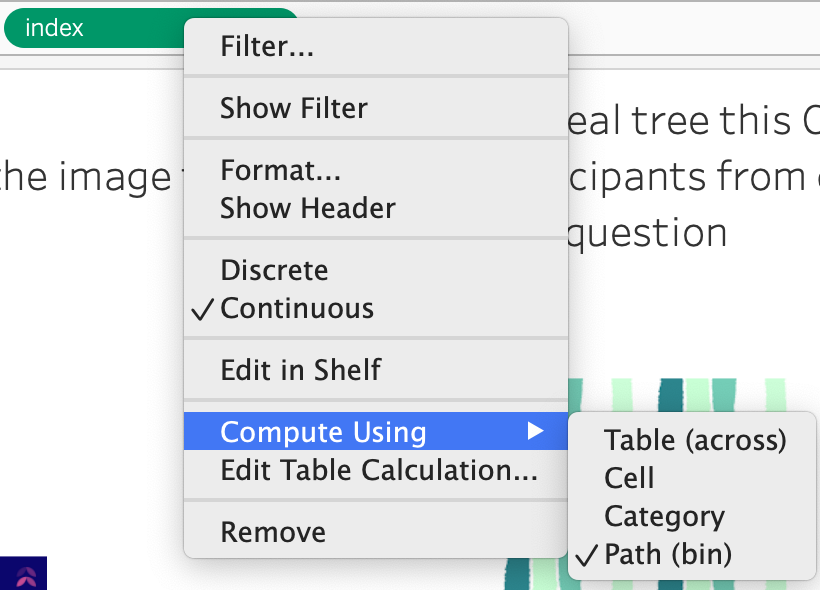Open Edit Table Calculation... dialog
This screenshot has height=590, width=820.
pyautogui.click(x=379, y=470)
